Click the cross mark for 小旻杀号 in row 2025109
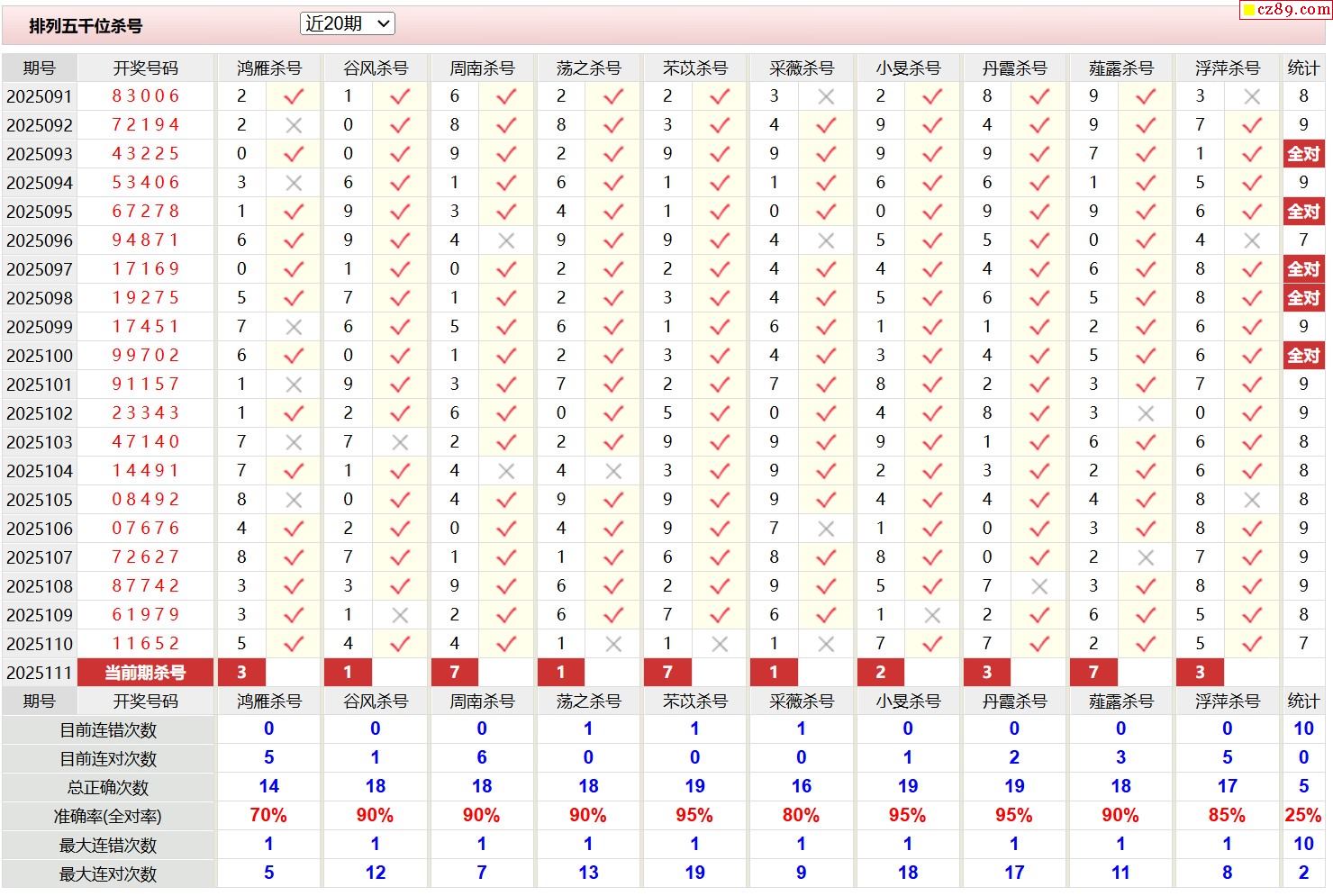 (x=932, y=615)
